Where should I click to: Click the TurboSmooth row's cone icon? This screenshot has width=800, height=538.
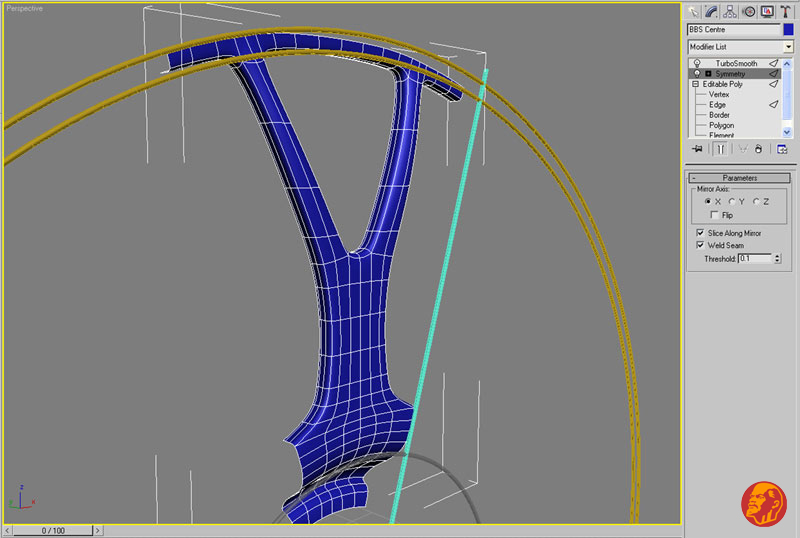pos(773,63)
